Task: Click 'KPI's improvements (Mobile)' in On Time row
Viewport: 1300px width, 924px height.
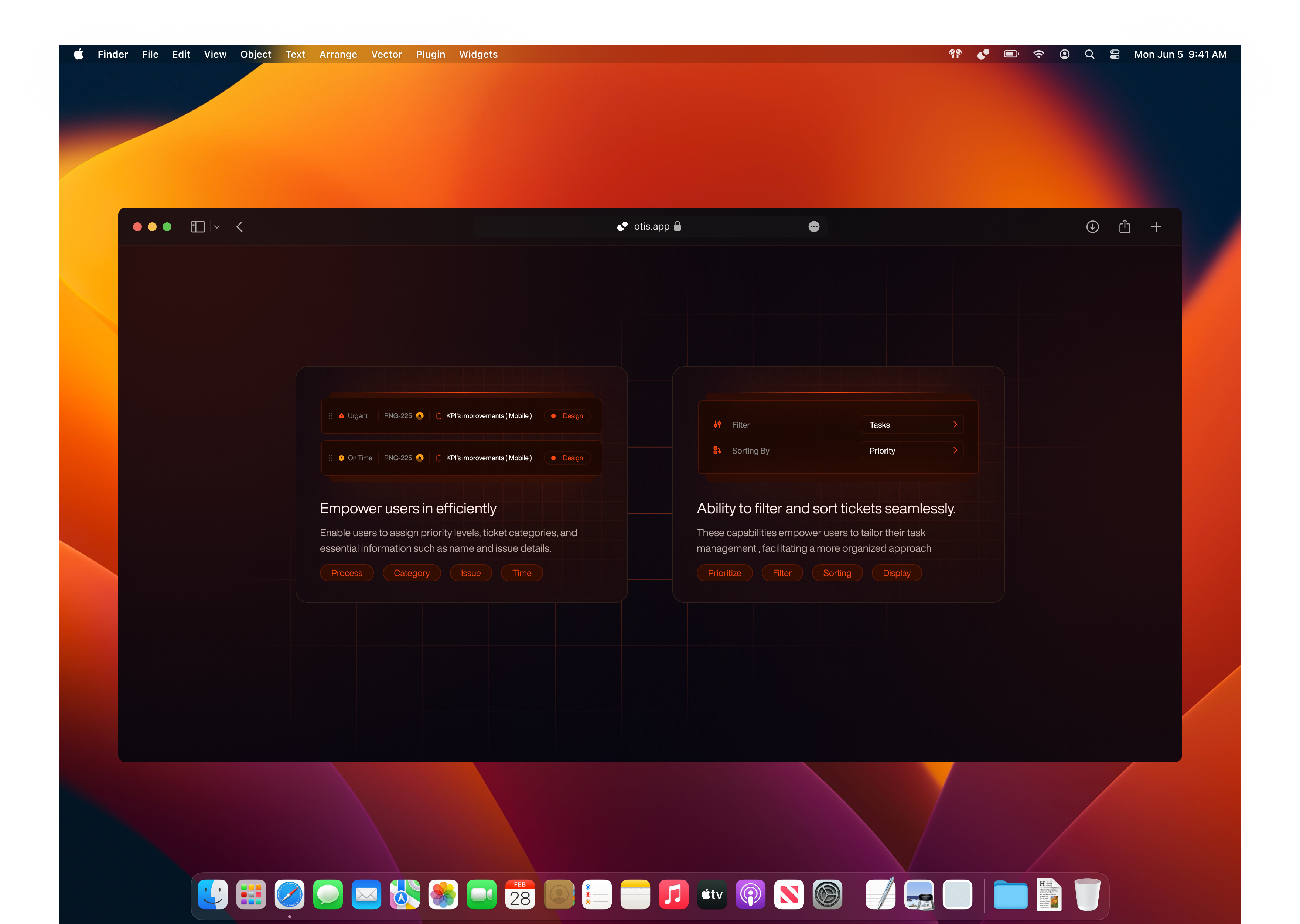Action: tap(489, 458)
